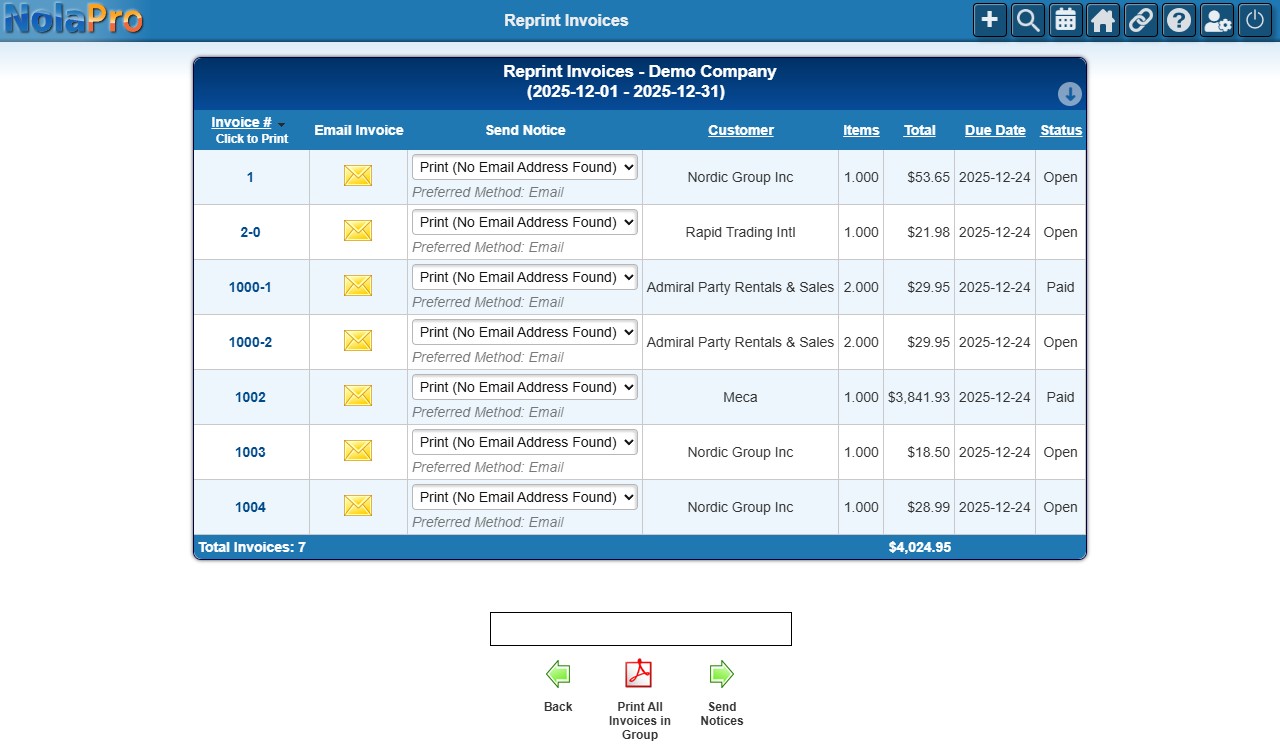Sort by Items column header
1280x751 pixels.
[861, 130]
